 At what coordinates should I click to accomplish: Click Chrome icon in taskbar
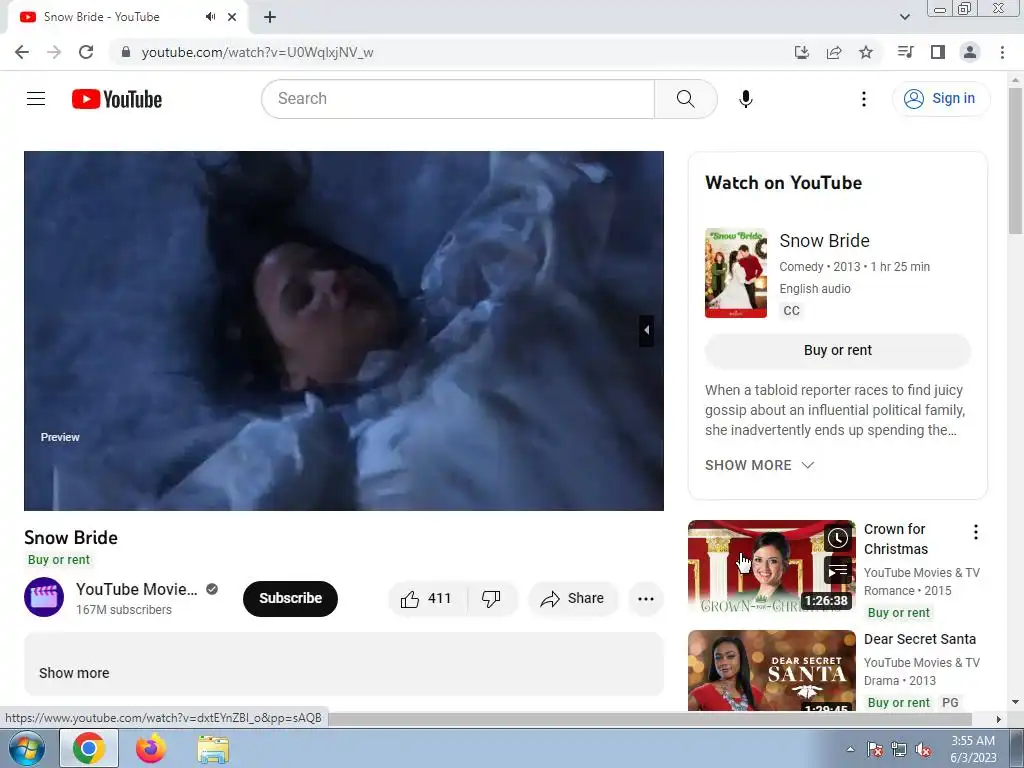click(x=89, y=748)
